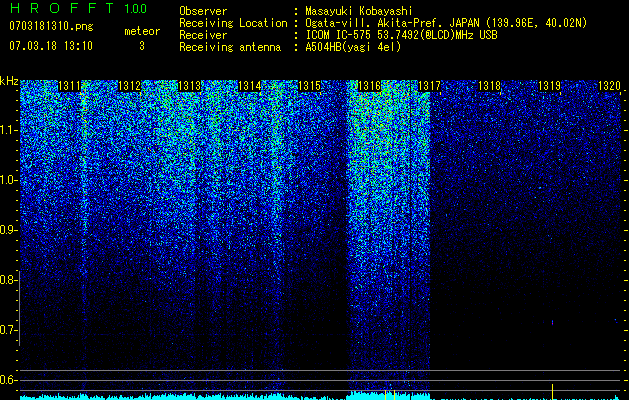This screenshot has width=629, height=400.
Task: Click the kHz axis unit label
Action: pos(9,81)
